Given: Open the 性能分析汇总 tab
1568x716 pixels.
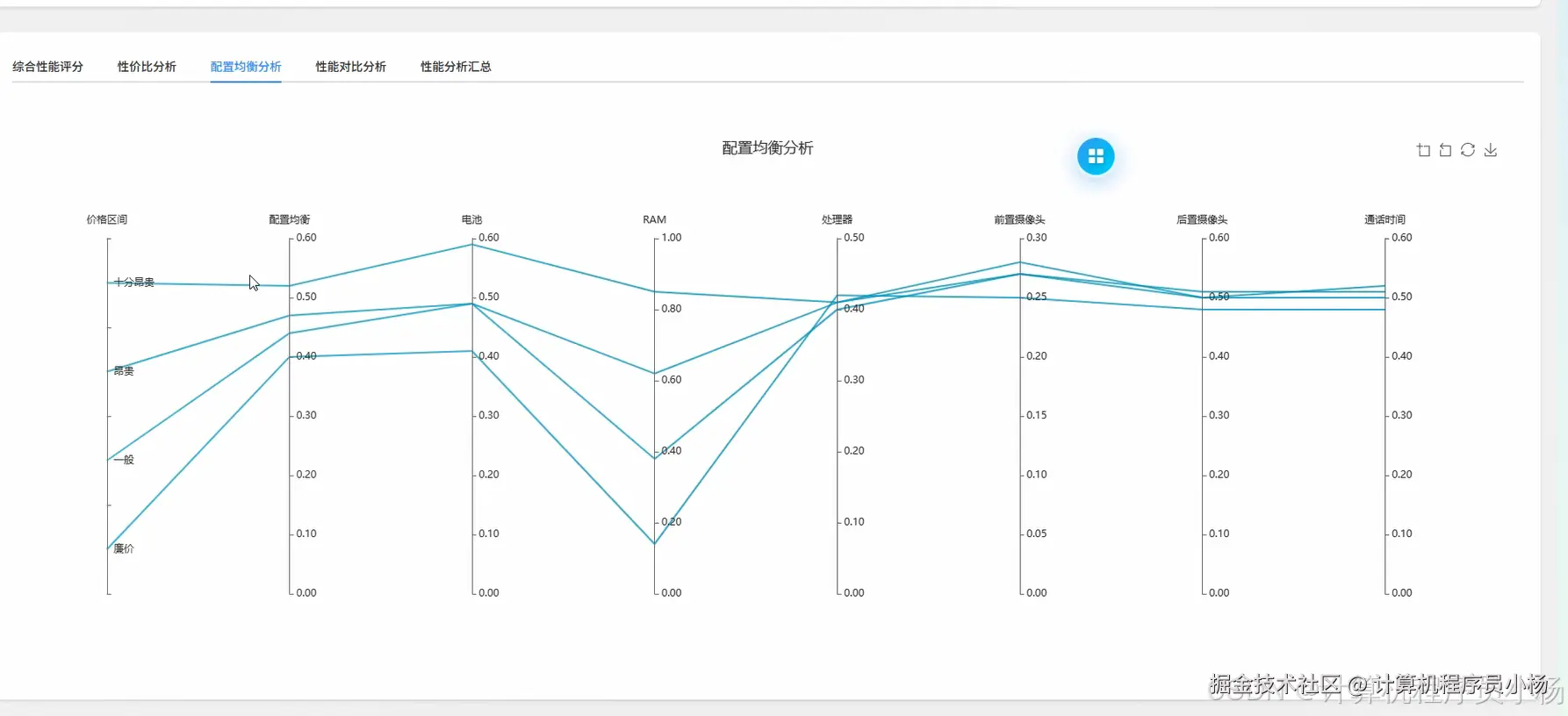Looking at the screenshot, I should point(456,67).
